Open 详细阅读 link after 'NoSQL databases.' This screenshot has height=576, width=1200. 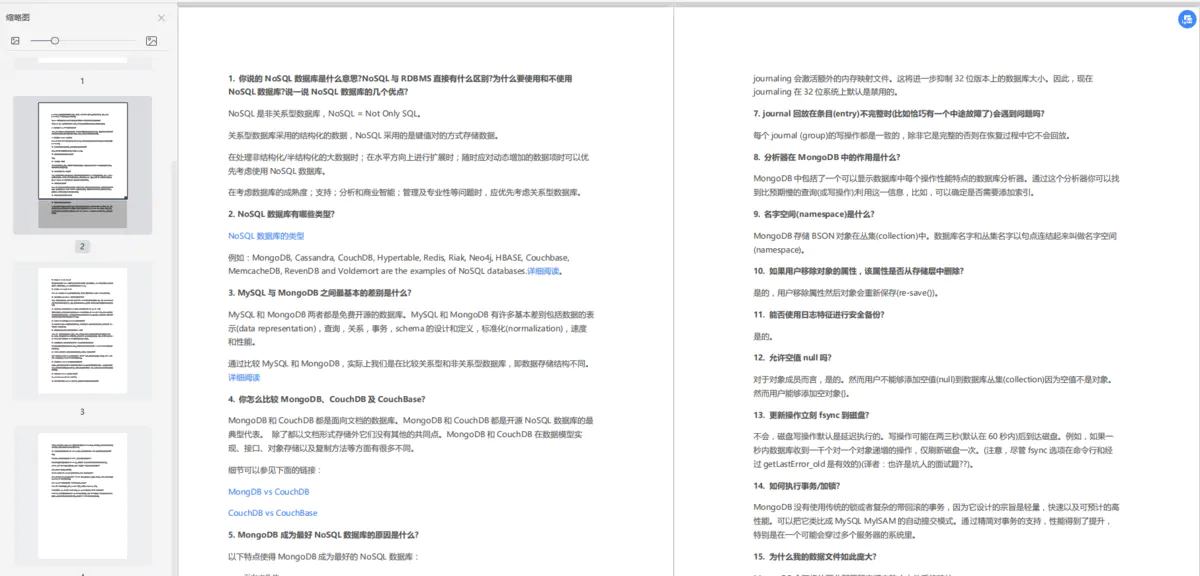pos(544,270)
